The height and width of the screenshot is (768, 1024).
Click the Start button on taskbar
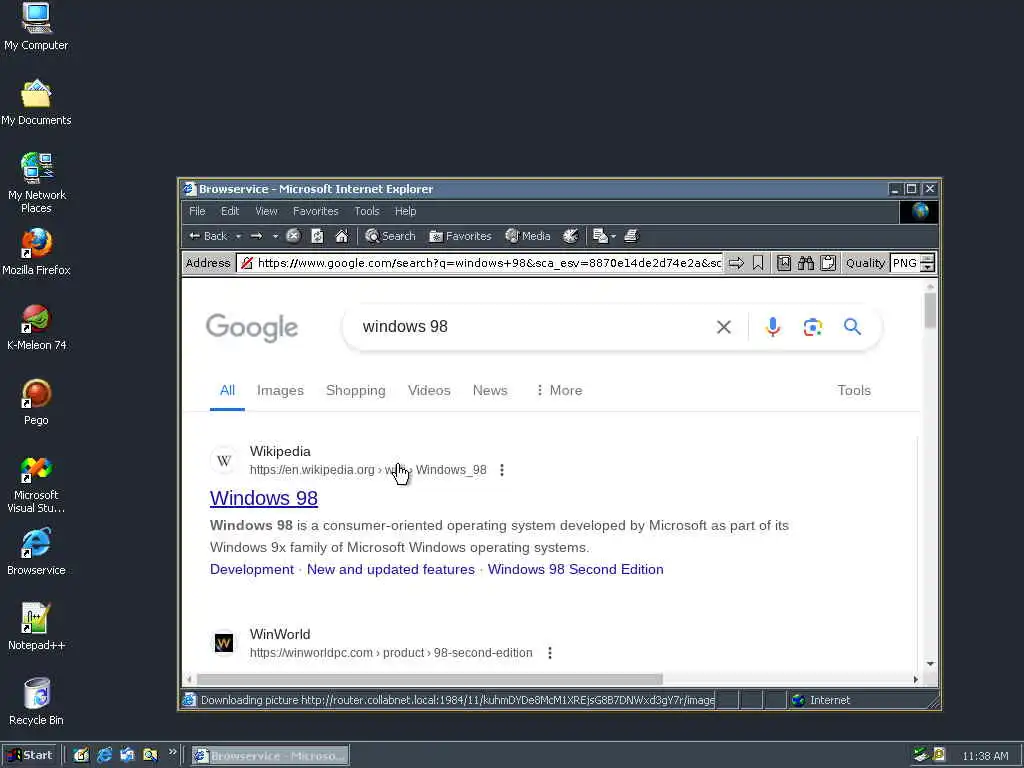click(30, 756)
